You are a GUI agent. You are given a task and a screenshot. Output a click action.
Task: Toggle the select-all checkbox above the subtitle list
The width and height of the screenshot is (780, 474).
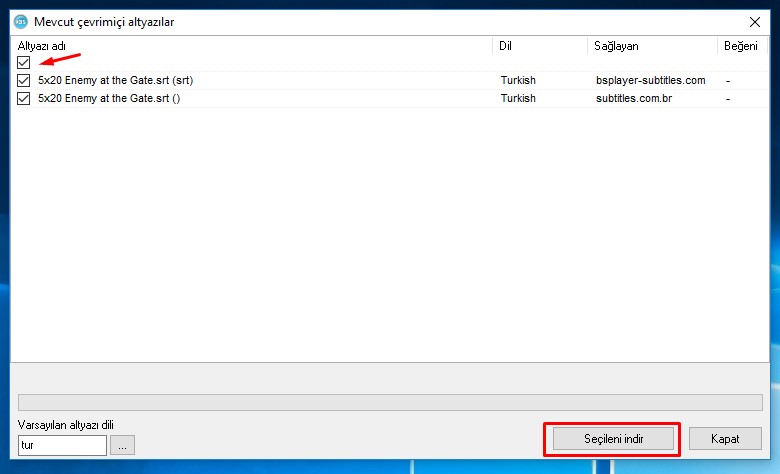[x=24, y=63]
